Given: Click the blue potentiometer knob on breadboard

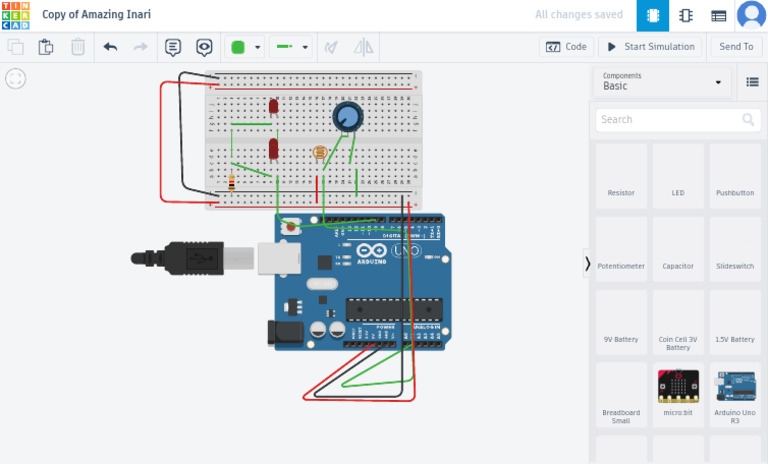Looking at the screenshot, I should 348,117.
